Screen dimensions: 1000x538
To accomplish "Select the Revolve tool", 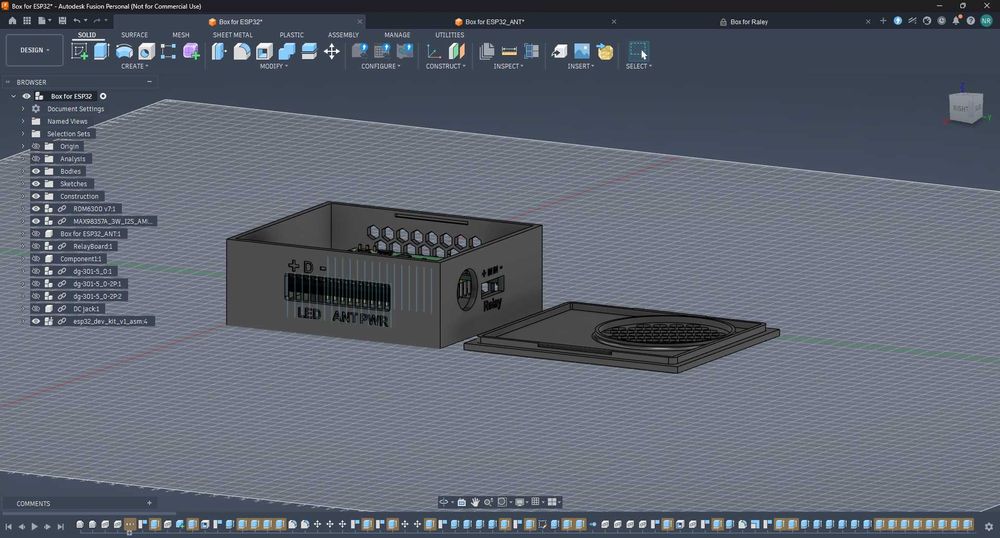I will (x=124, y=51).
